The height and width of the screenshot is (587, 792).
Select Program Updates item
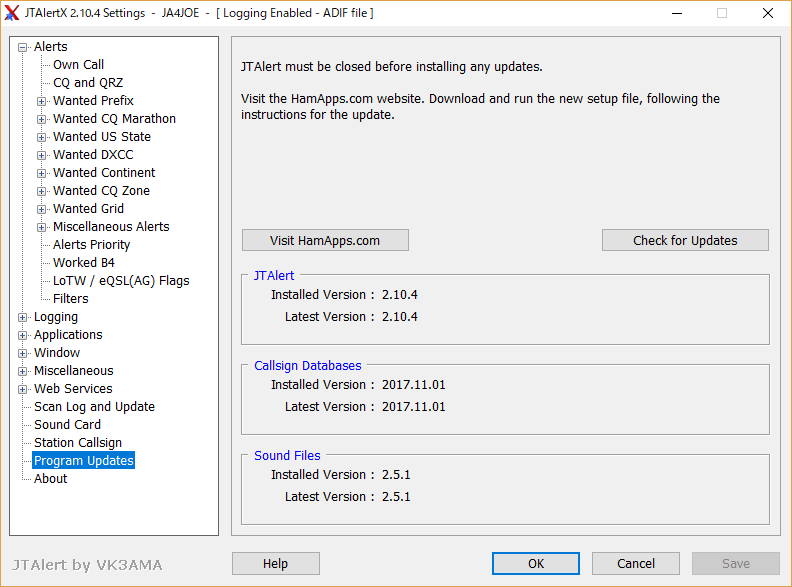pyautogui.click(x=84, y=461)
